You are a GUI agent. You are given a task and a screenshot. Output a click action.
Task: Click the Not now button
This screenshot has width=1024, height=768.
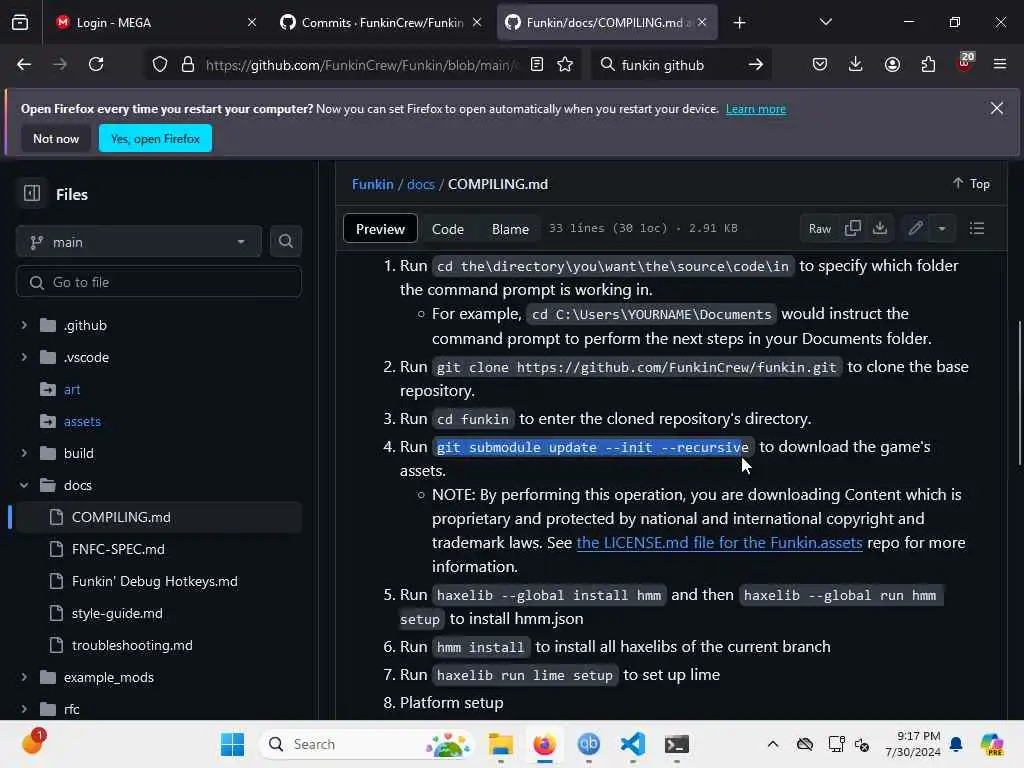pyautogui.click(x=56, y=138)
